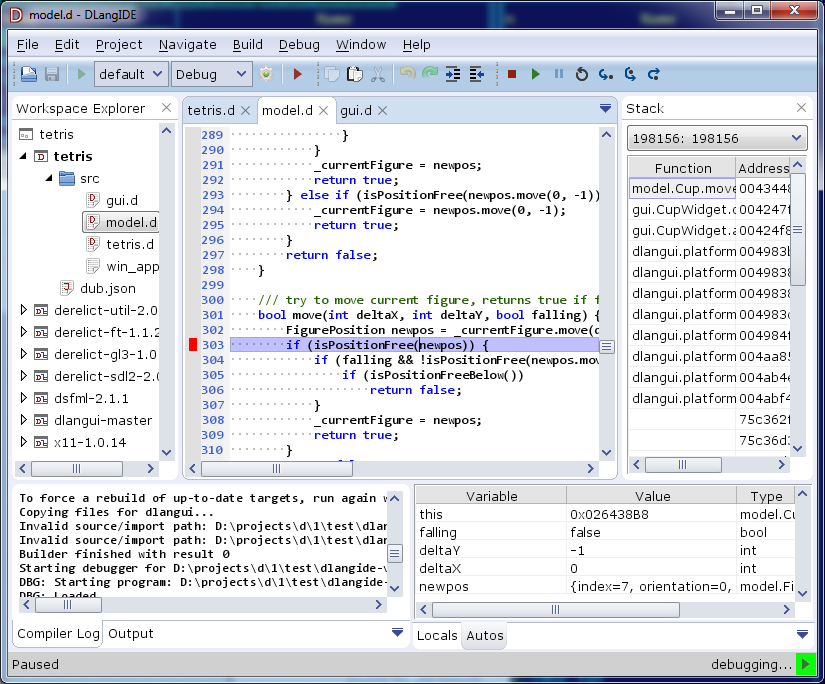This screenshot has width=825, height=684.
Task: Click the Restart debugging circular arrow
Action: (x=582, y=74)
